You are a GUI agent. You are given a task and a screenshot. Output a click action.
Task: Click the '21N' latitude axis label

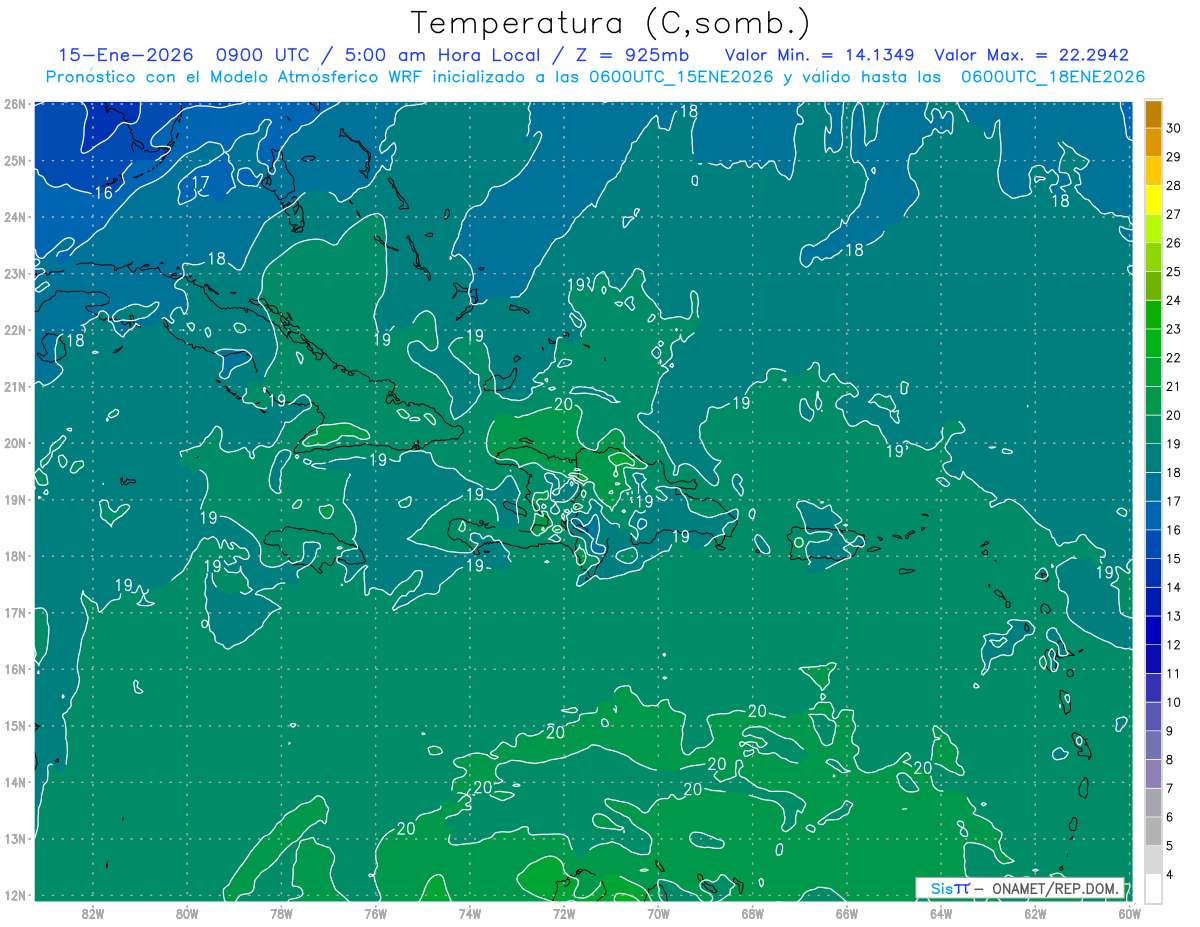tap(14, 386)
